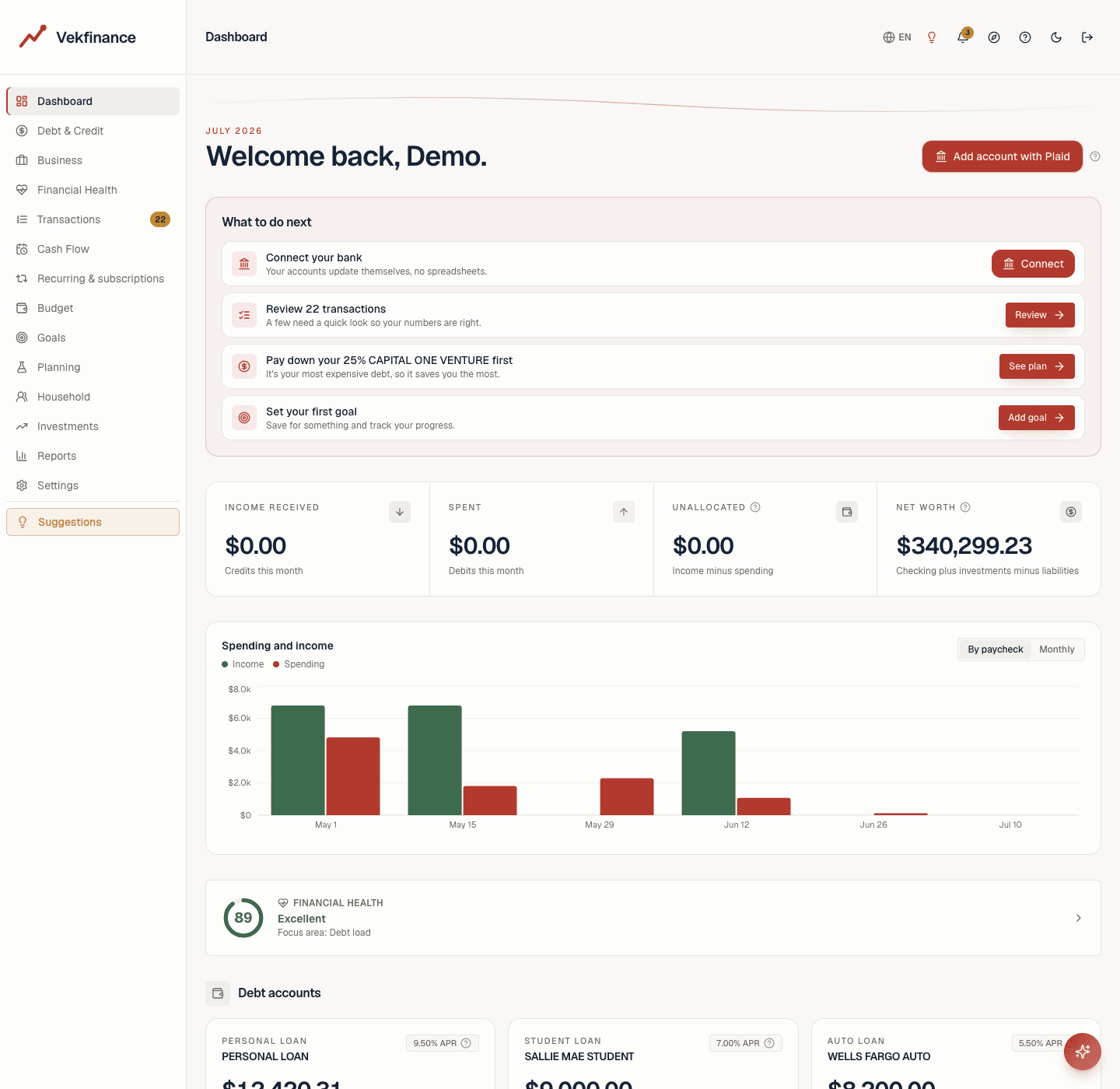This screenshot has width=1120, height=1089.
Task: Click the lightbulb tips icon in header
Action: click(x=932, y=37)
